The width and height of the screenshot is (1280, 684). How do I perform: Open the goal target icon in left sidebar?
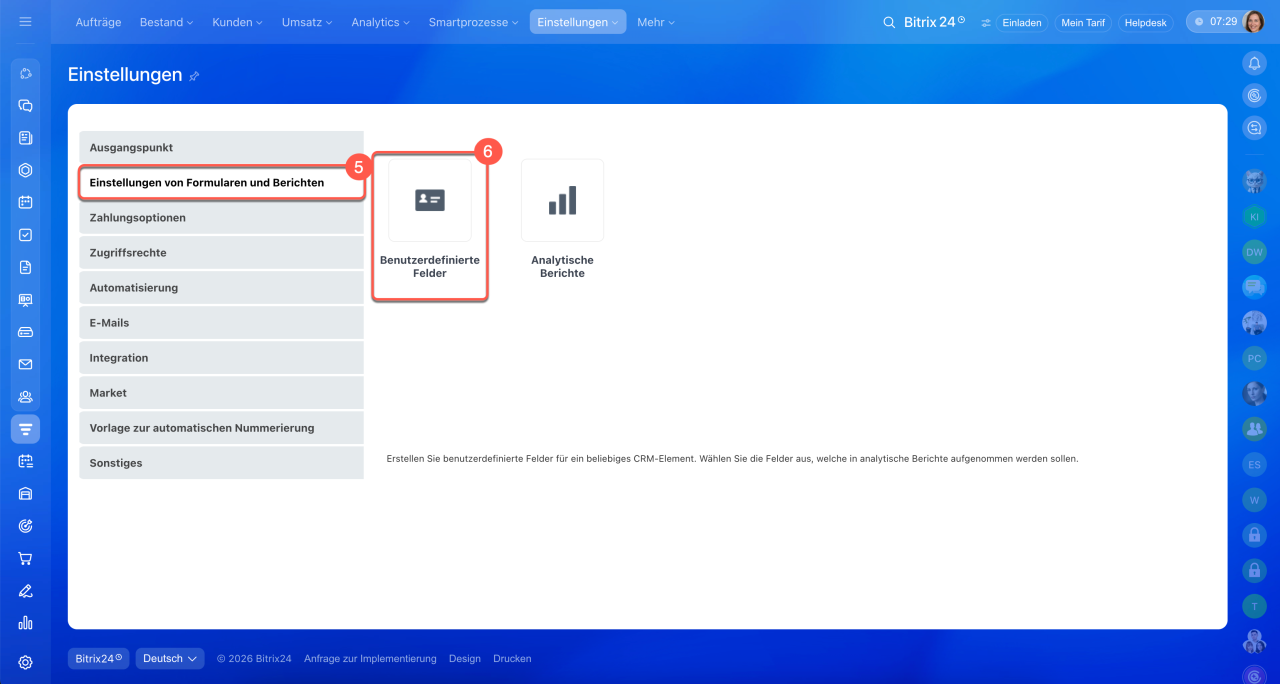(26, 526)
